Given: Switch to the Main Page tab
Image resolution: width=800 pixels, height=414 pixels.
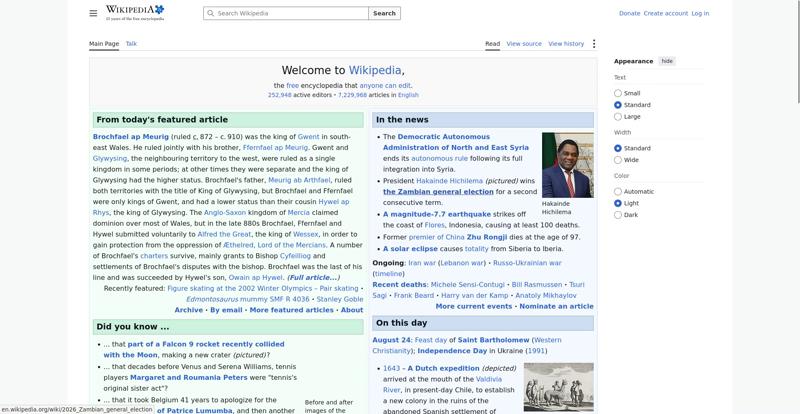Looking at the screenshot, I should [104, 44].
